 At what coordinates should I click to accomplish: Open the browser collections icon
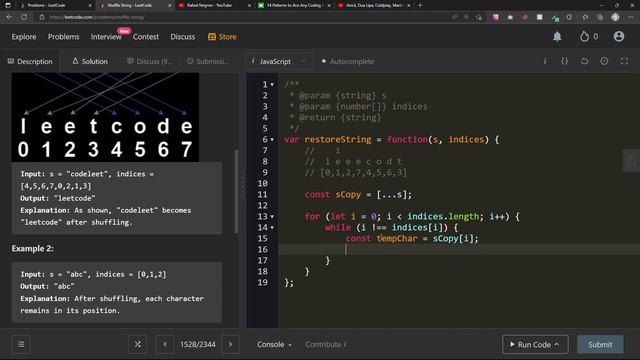[x=600, y=17]
